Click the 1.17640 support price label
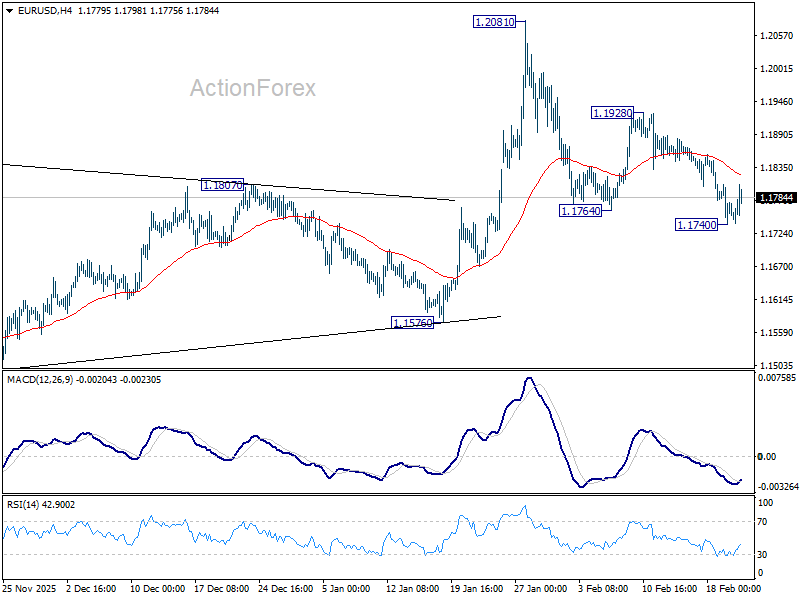This screenshot has width=800, height=600. point(580,211)
